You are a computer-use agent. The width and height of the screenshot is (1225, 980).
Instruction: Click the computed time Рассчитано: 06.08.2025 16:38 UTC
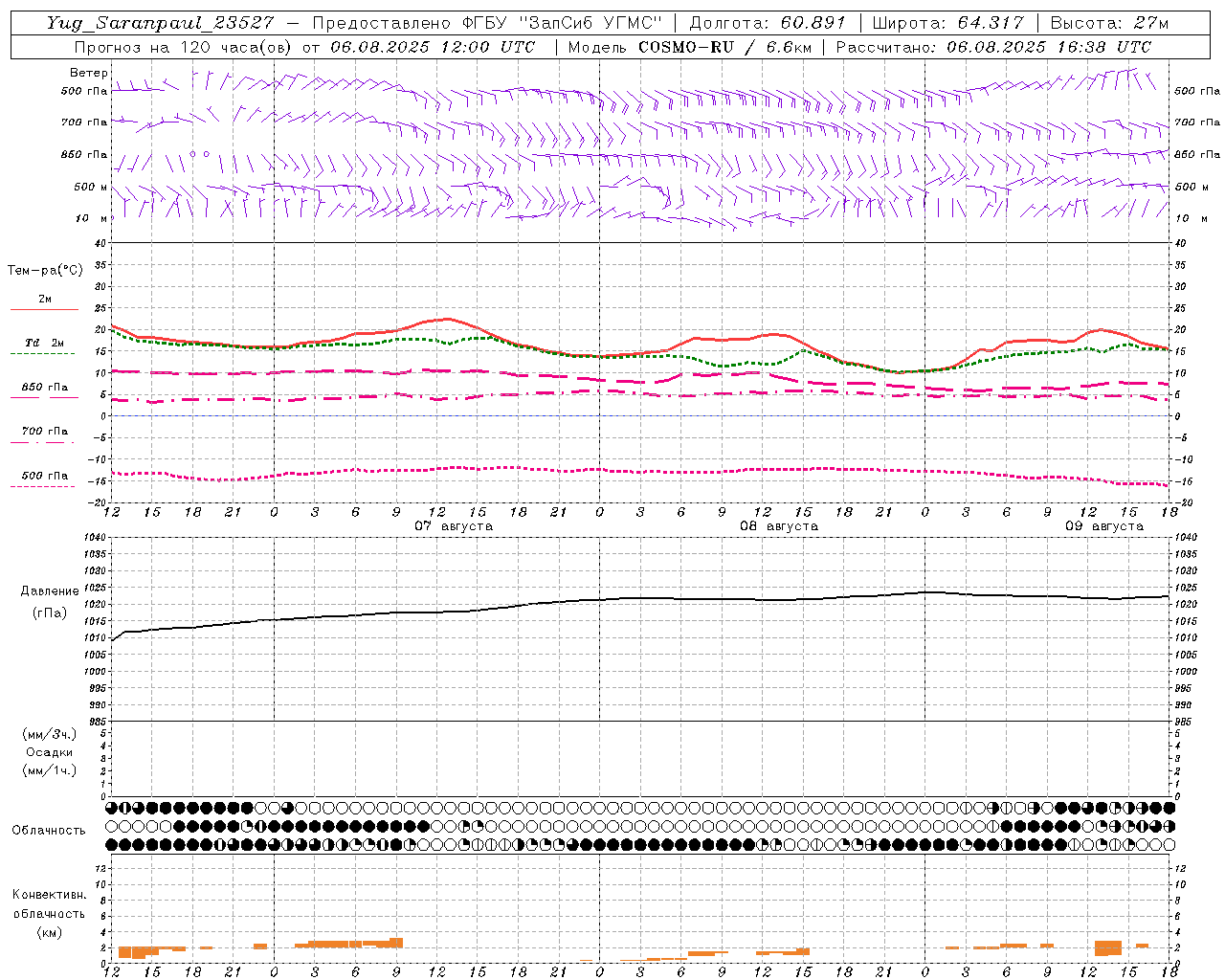[x=994, y=47]
